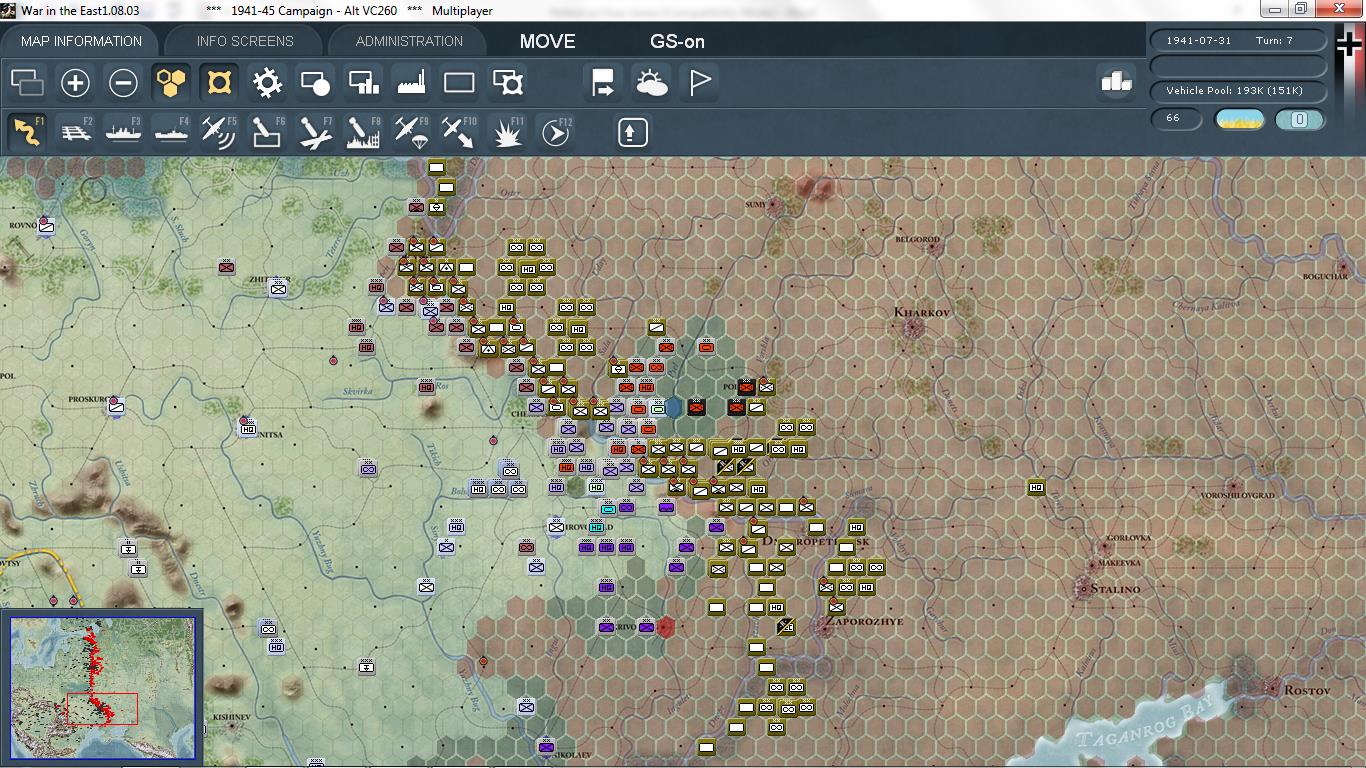The width and height of the screenshot is (1366, 768).
Task: Click the boxed up-arrow toolbar icon
Action: coord(632,132)
